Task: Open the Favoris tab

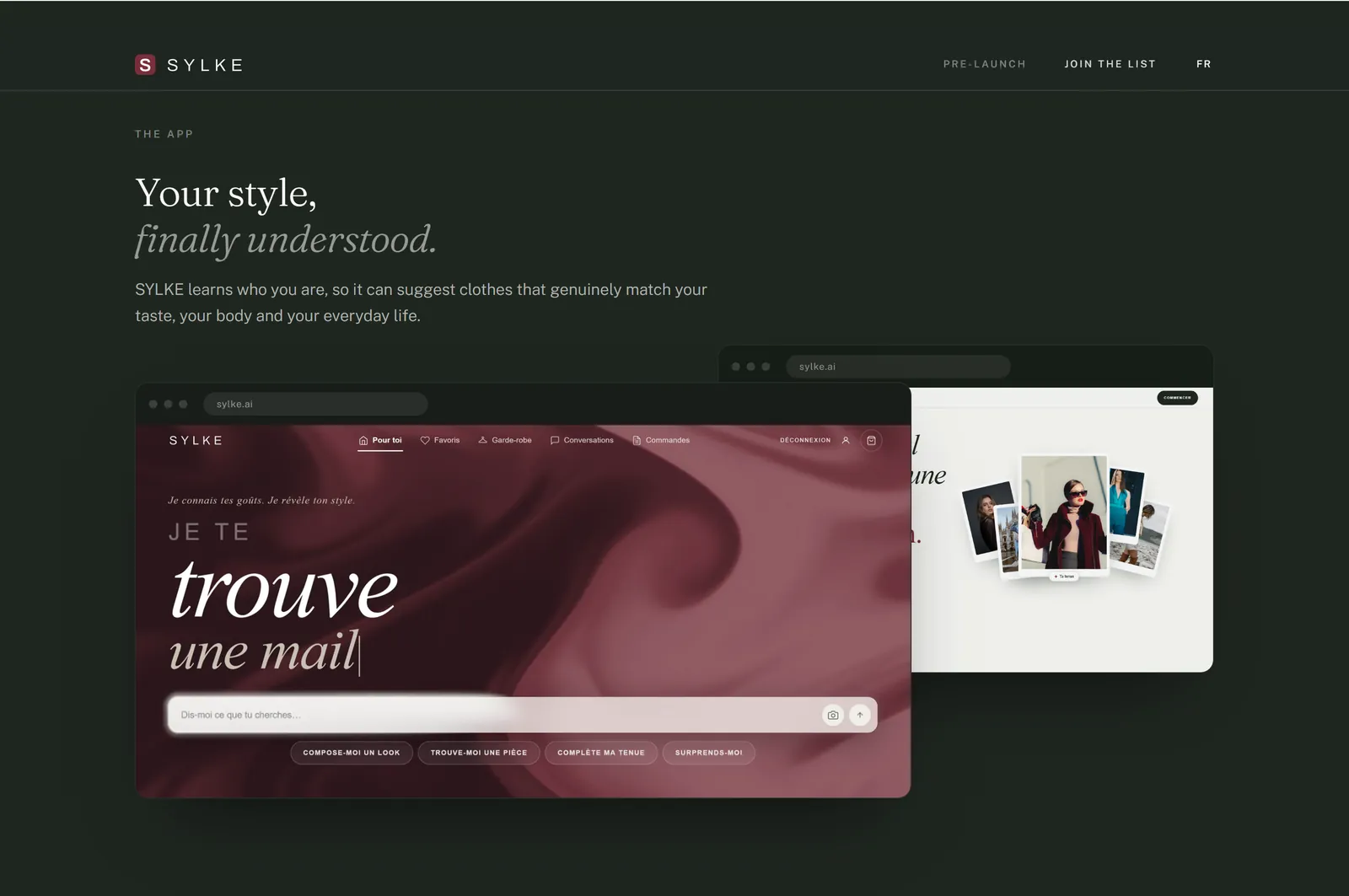Action: [x=440, y=441]
